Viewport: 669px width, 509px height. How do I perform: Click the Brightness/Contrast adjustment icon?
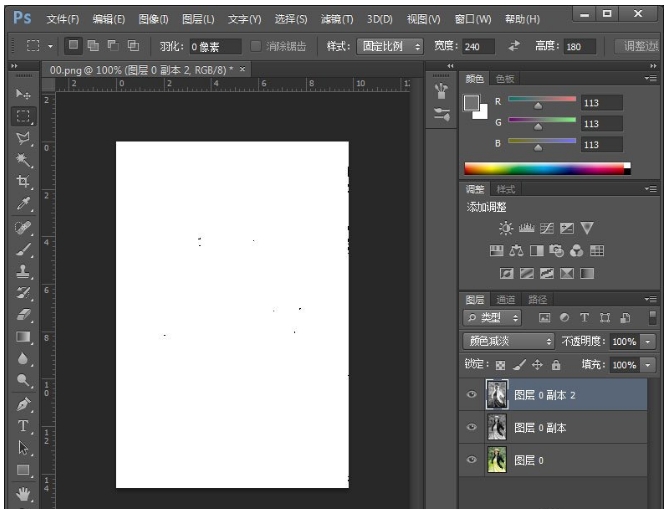[x=505, y=228]
